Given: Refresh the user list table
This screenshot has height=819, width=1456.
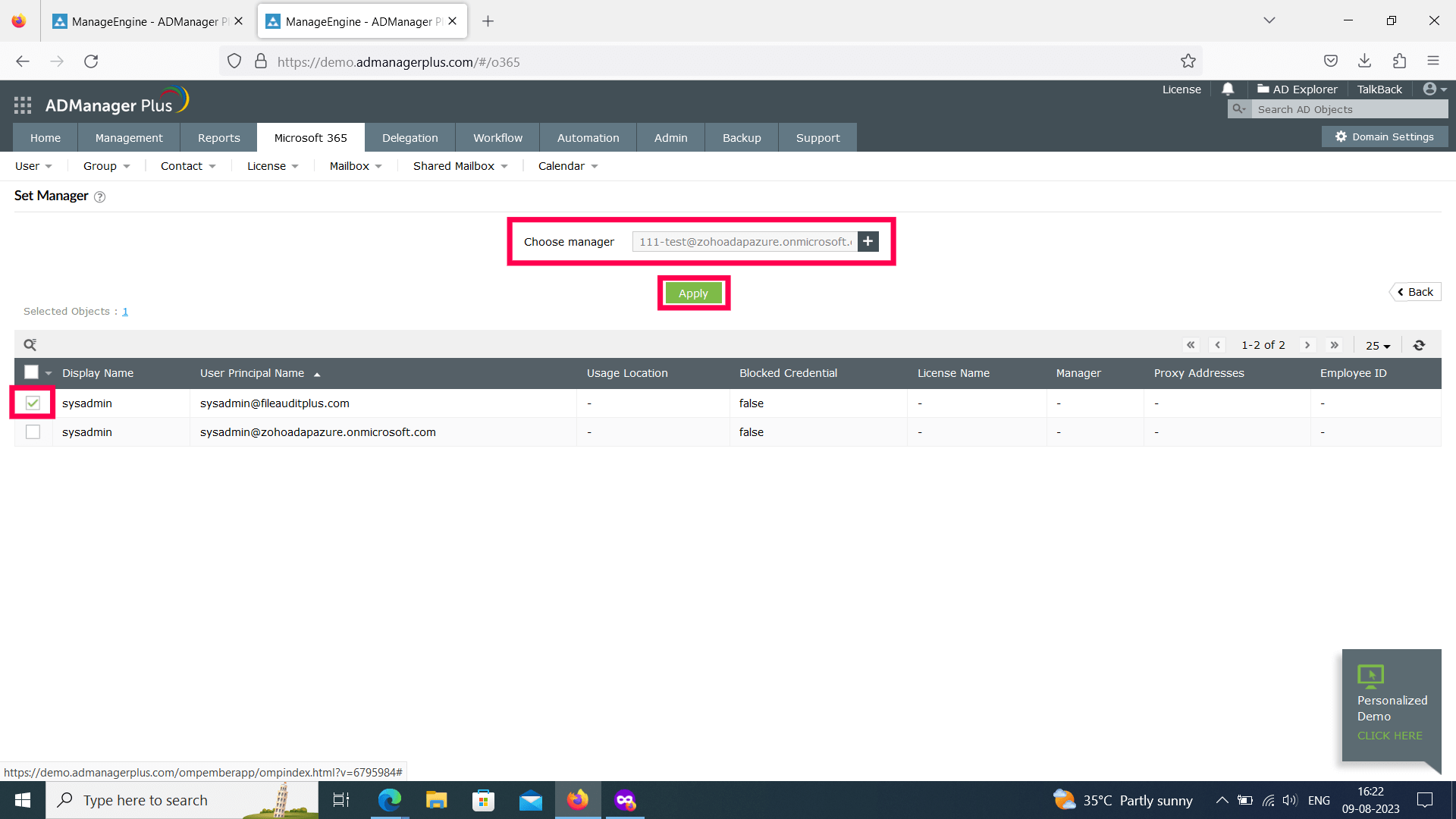Looking at the screenshot, I should (1419, 345).
